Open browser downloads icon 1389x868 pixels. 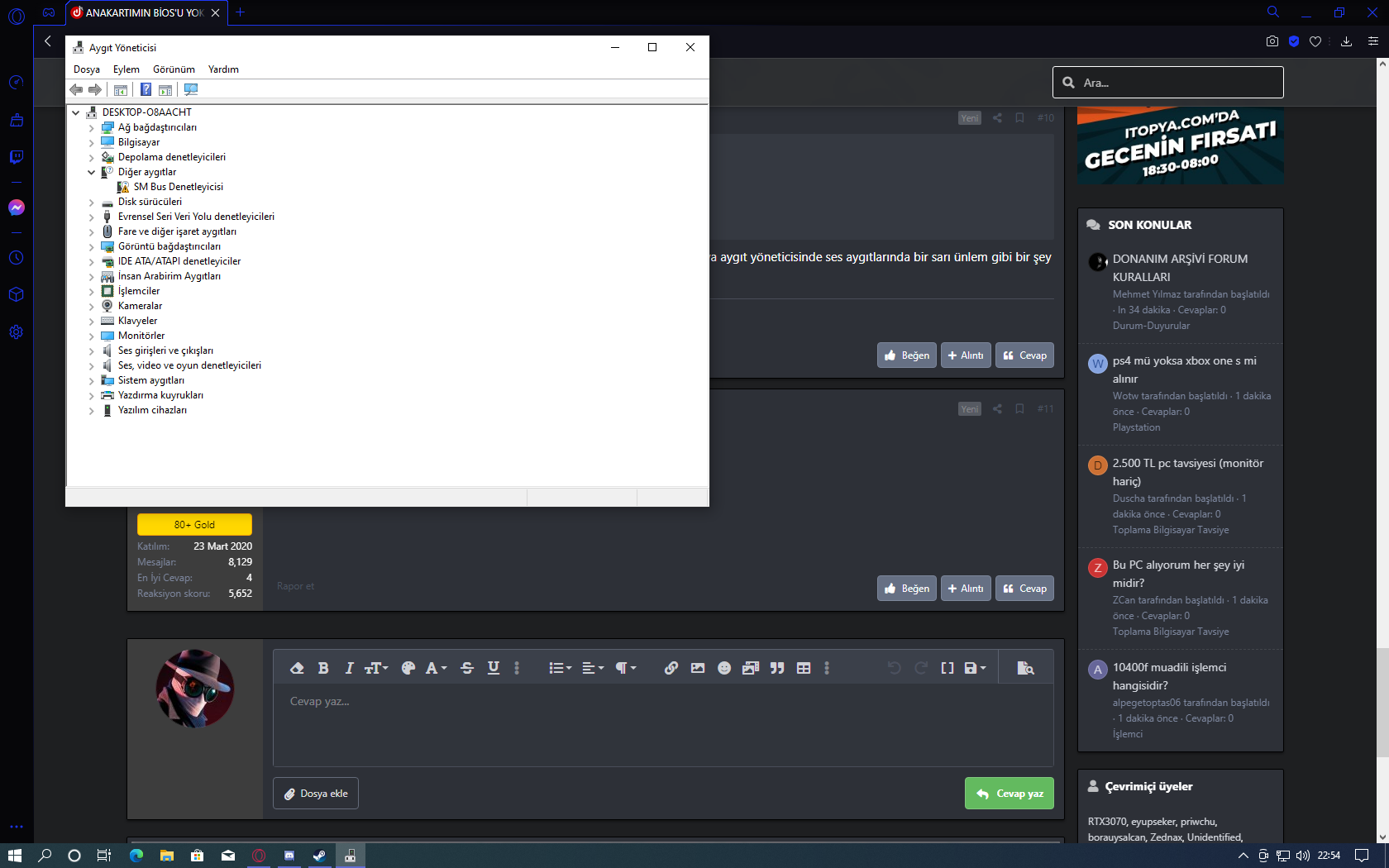(1346, 41)
